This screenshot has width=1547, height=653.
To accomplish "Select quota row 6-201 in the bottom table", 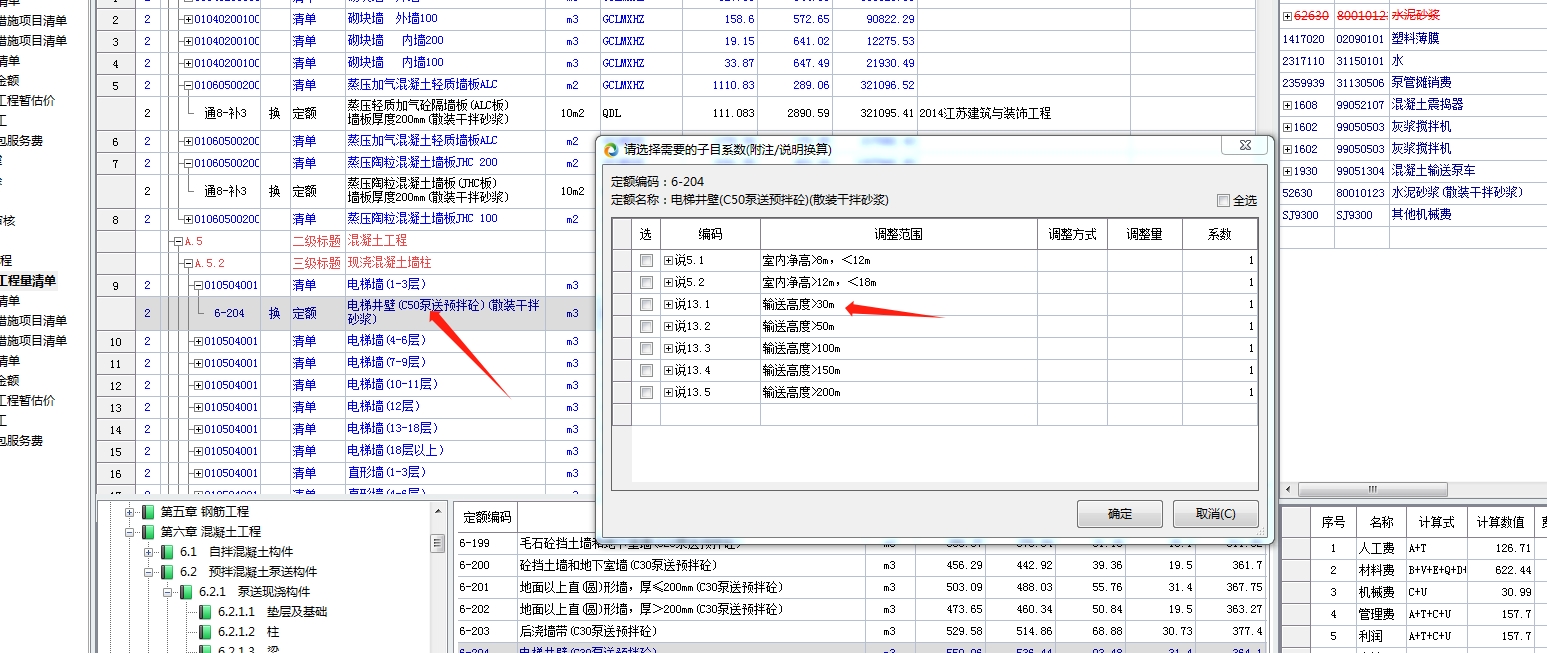I will click(860, 587).
